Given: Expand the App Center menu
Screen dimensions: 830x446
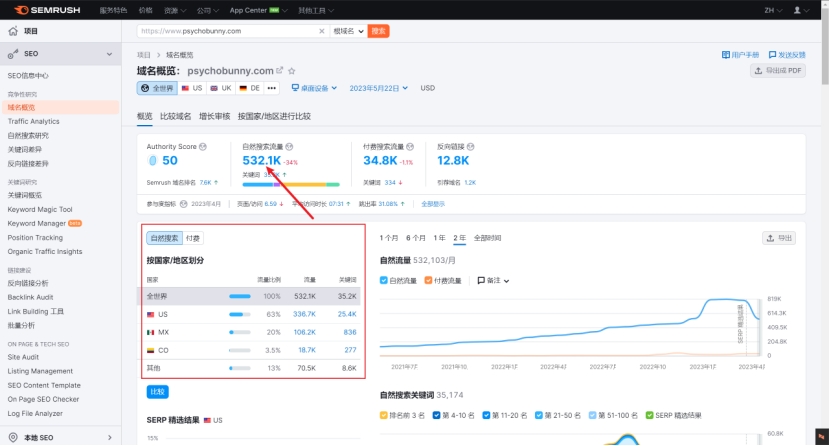Looking at the screenshot, I should pos(258,10).
